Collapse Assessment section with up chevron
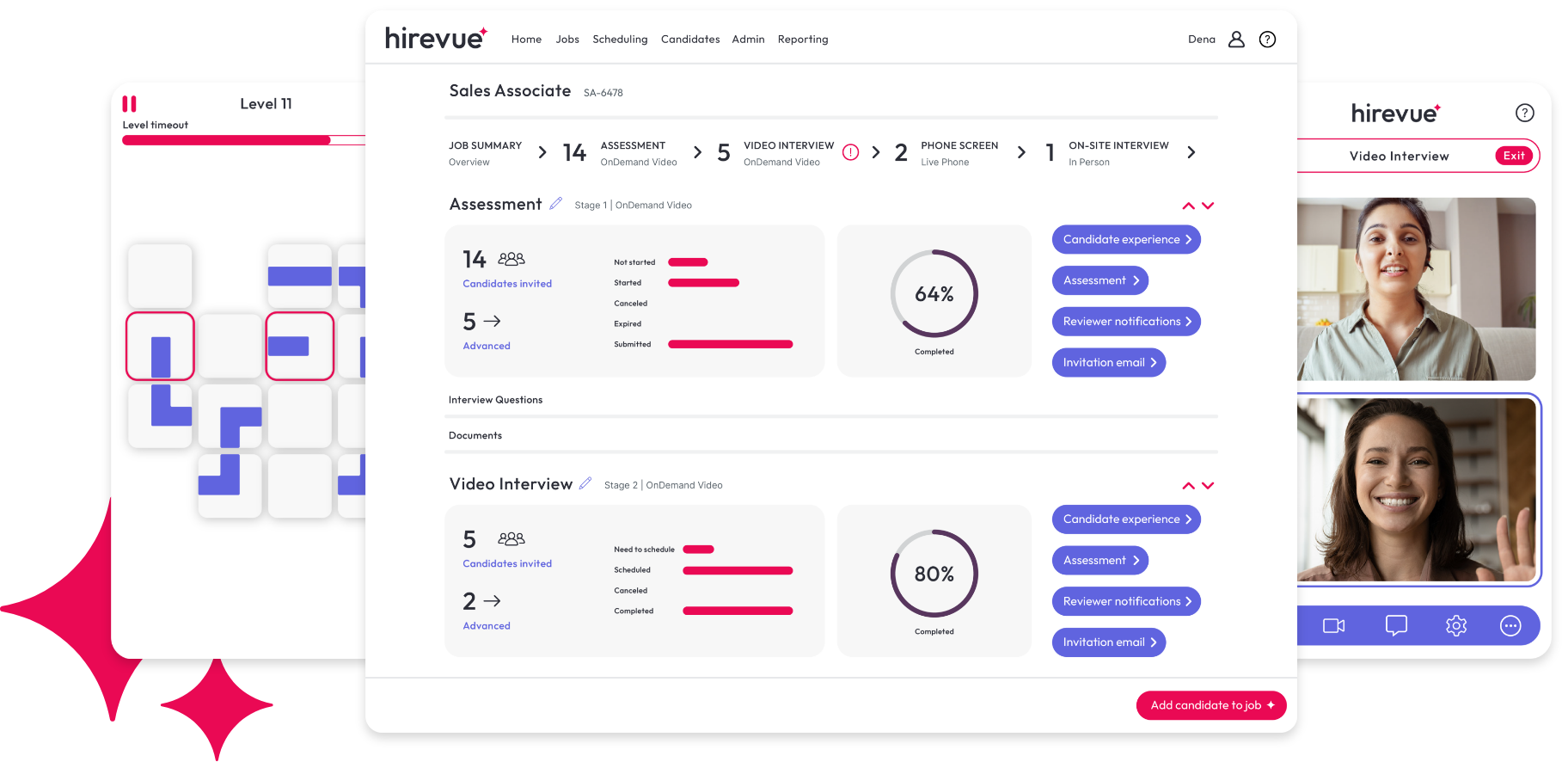 [x=1188, y=206]
